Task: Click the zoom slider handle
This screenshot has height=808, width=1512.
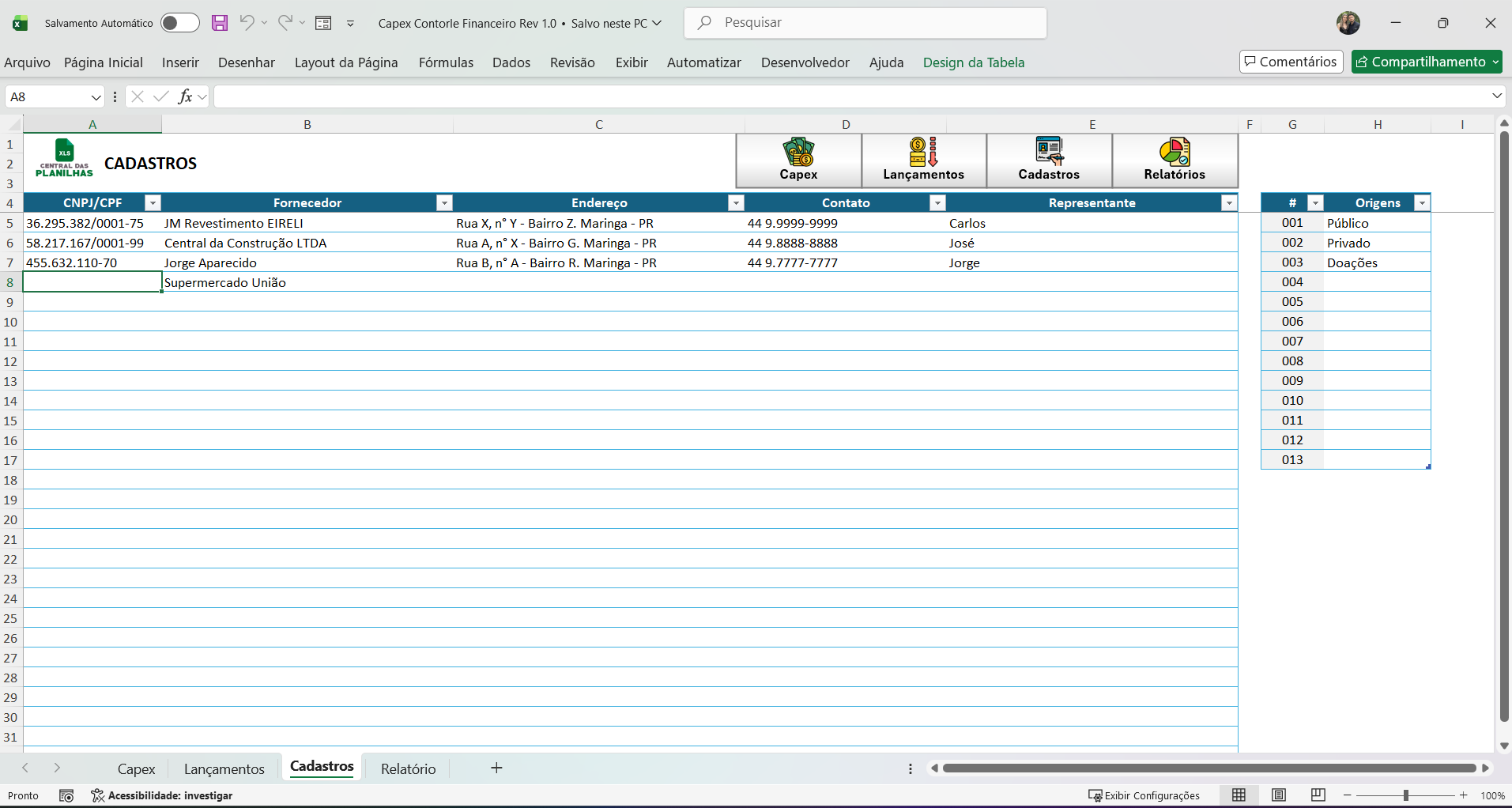Action: point(1405,795)
